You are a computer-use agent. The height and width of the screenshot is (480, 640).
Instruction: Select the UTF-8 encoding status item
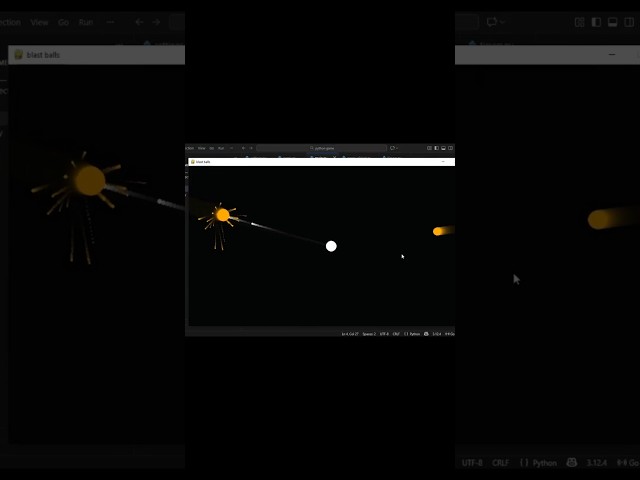384,334
